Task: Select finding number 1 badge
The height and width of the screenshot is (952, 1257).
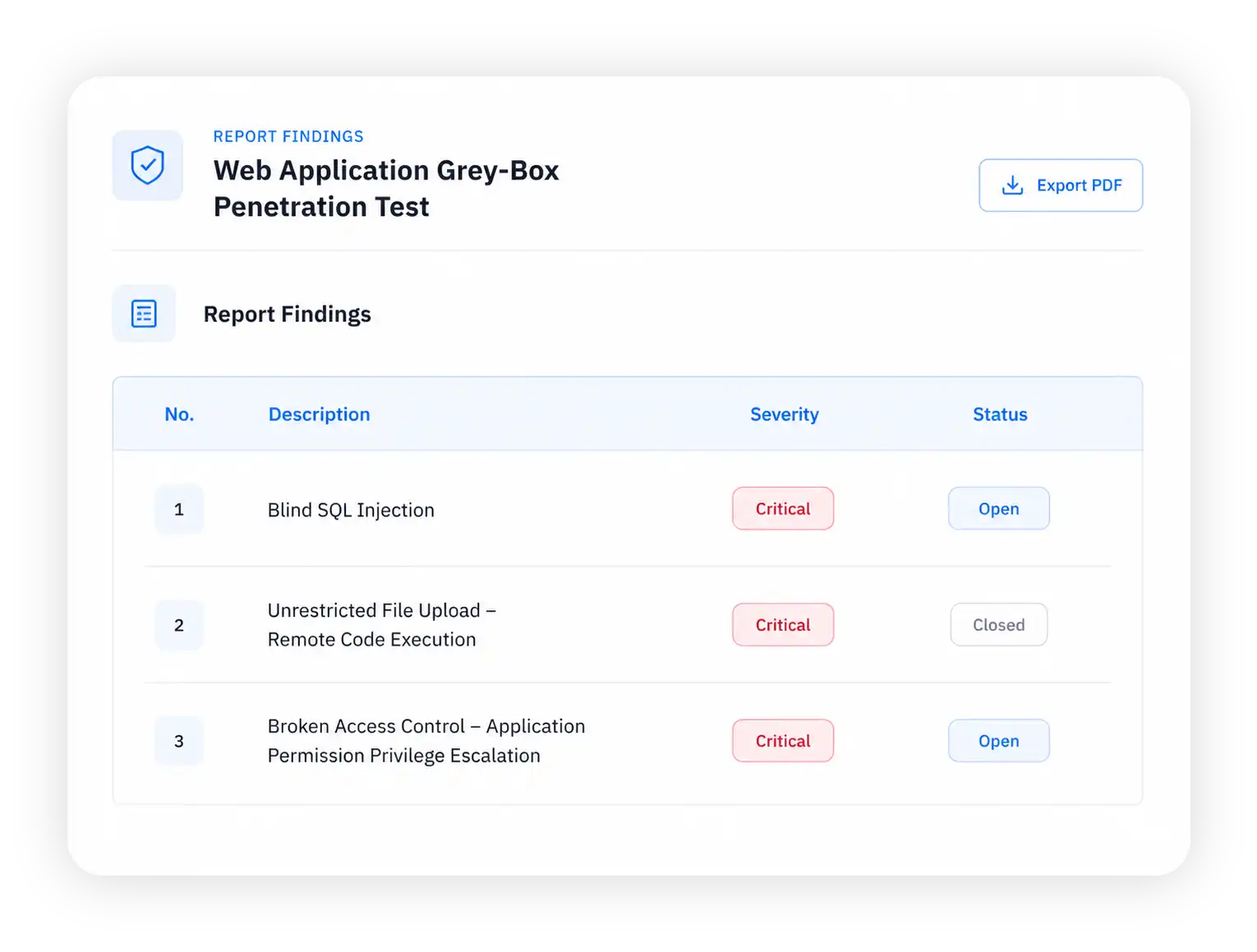Action: (x=179, y=509)
